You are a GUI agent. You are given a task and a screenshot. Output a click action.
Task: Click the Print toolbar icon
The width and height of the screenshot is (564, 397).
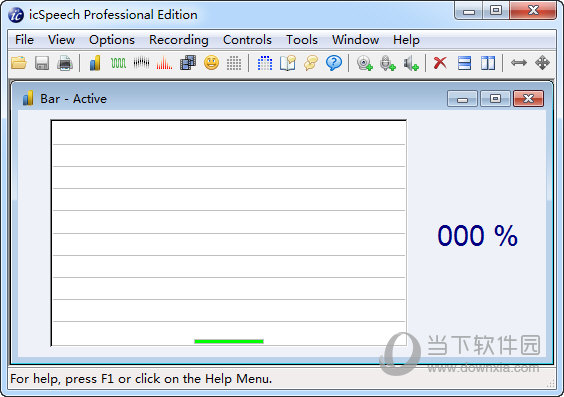pyautogui.click(x=65, y=63)
